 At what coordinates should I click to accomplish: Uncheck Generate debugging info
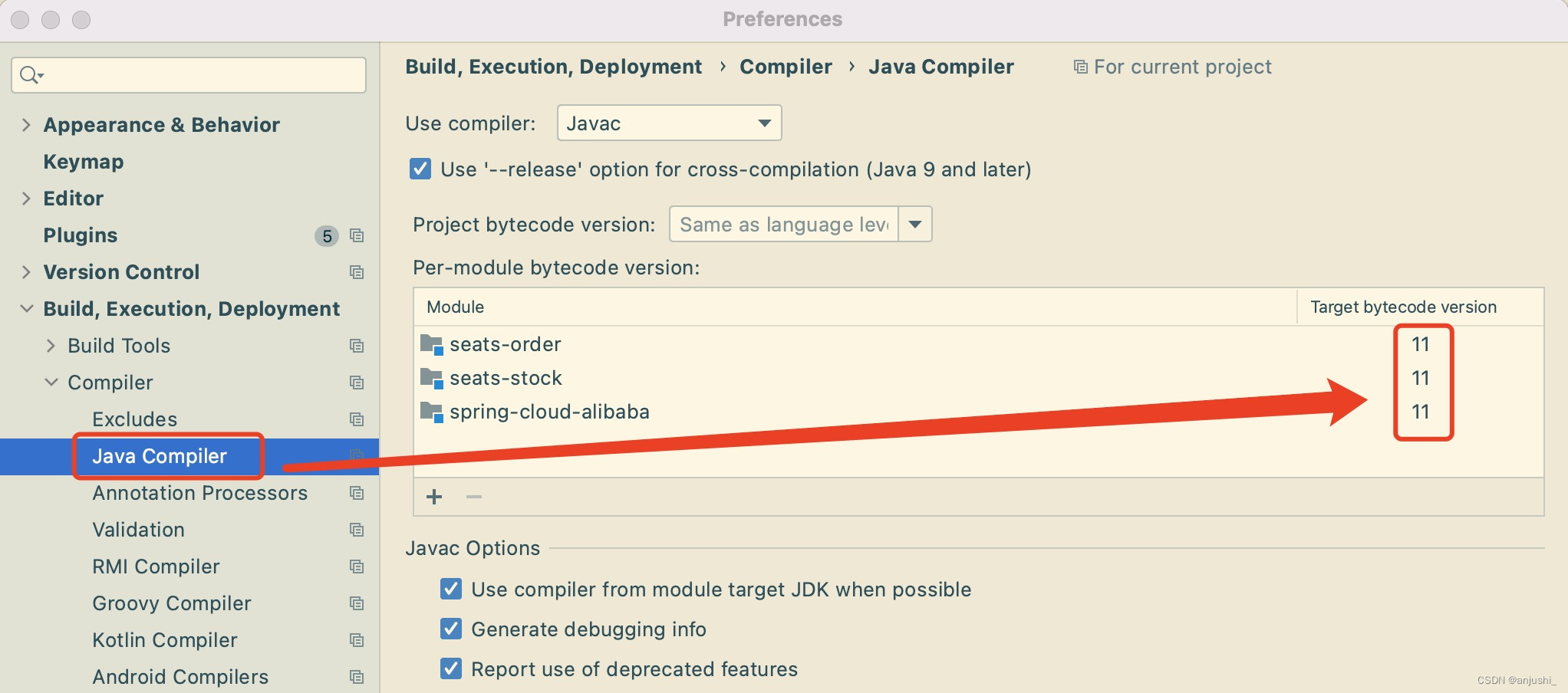click(x=451, y=629)
